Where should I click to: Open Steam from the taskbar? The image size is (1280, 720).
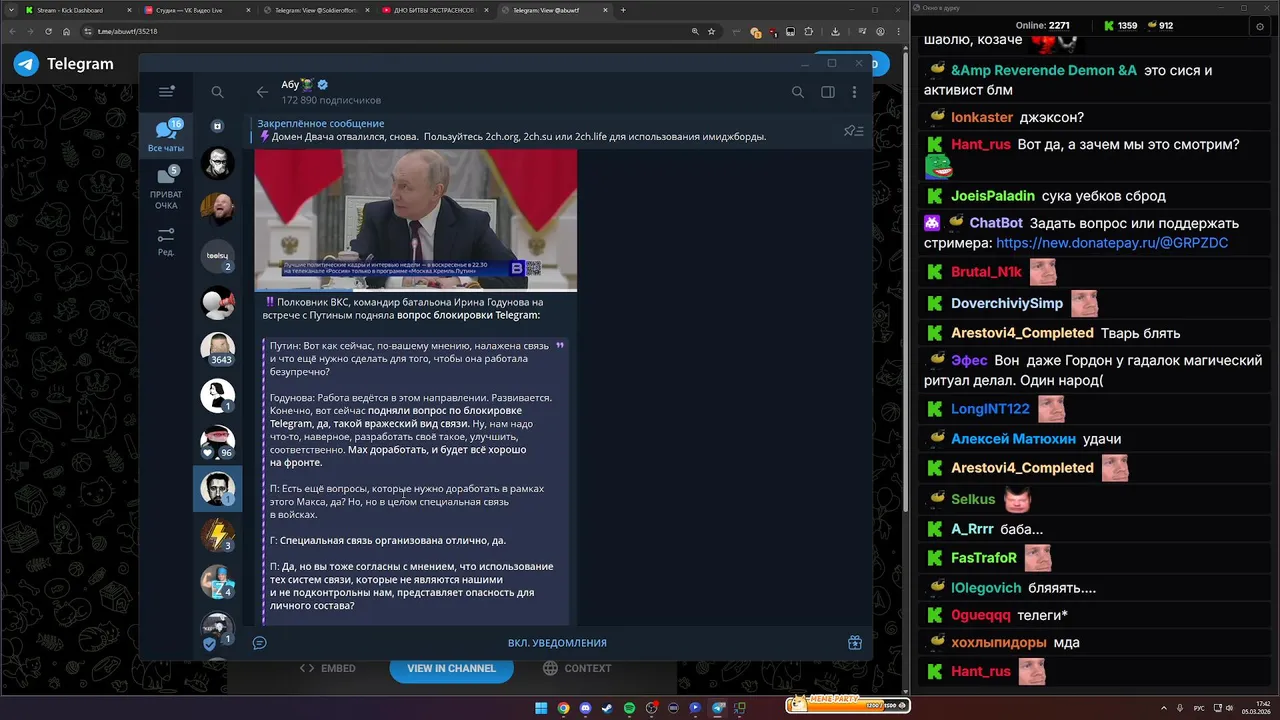coord(607,708)
